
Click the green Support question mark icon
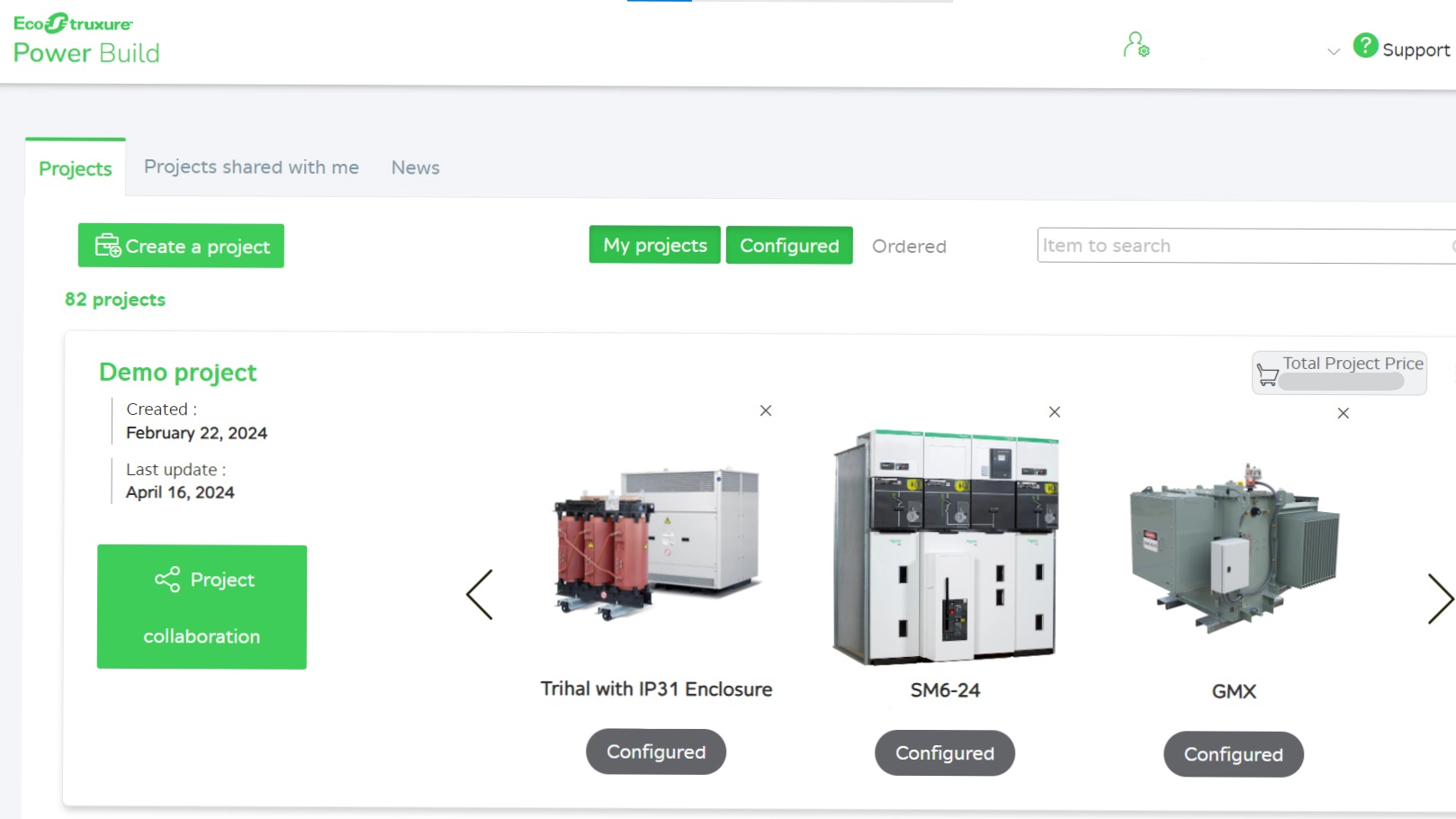point(1365,45)
